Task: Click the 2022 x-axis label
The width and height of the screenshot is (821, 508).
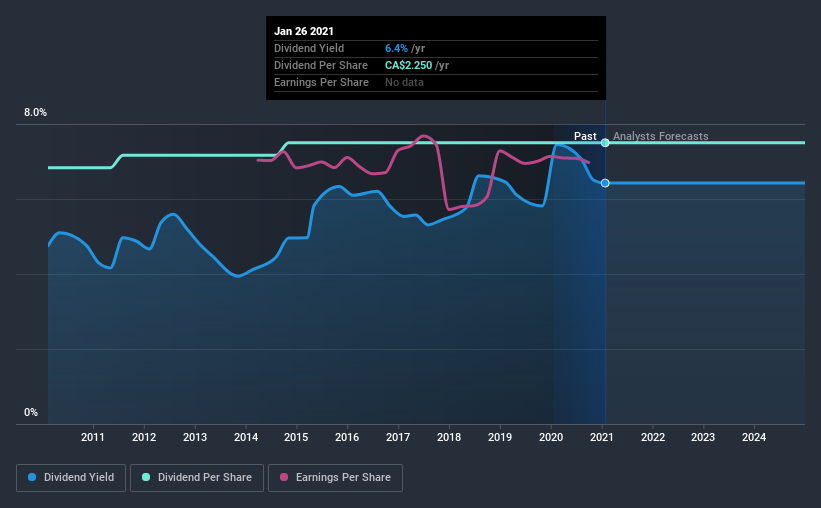Action: tap(653, 437)
